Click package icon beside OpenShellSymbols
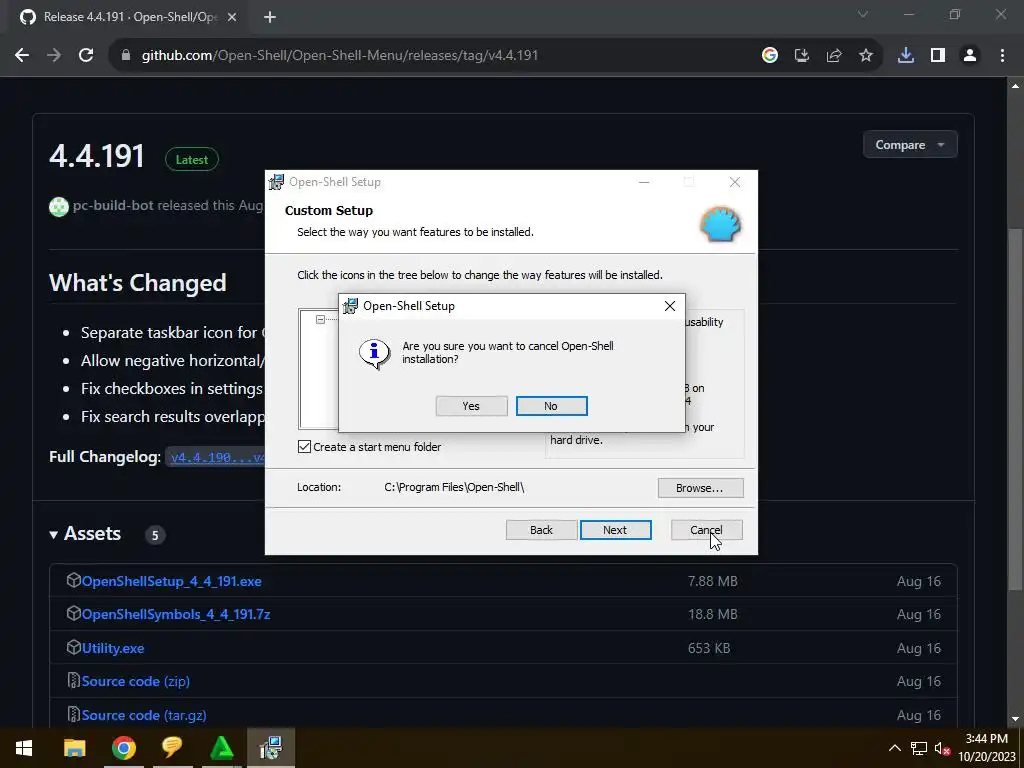The image size is (1024, 768). [x=73, y=614]
